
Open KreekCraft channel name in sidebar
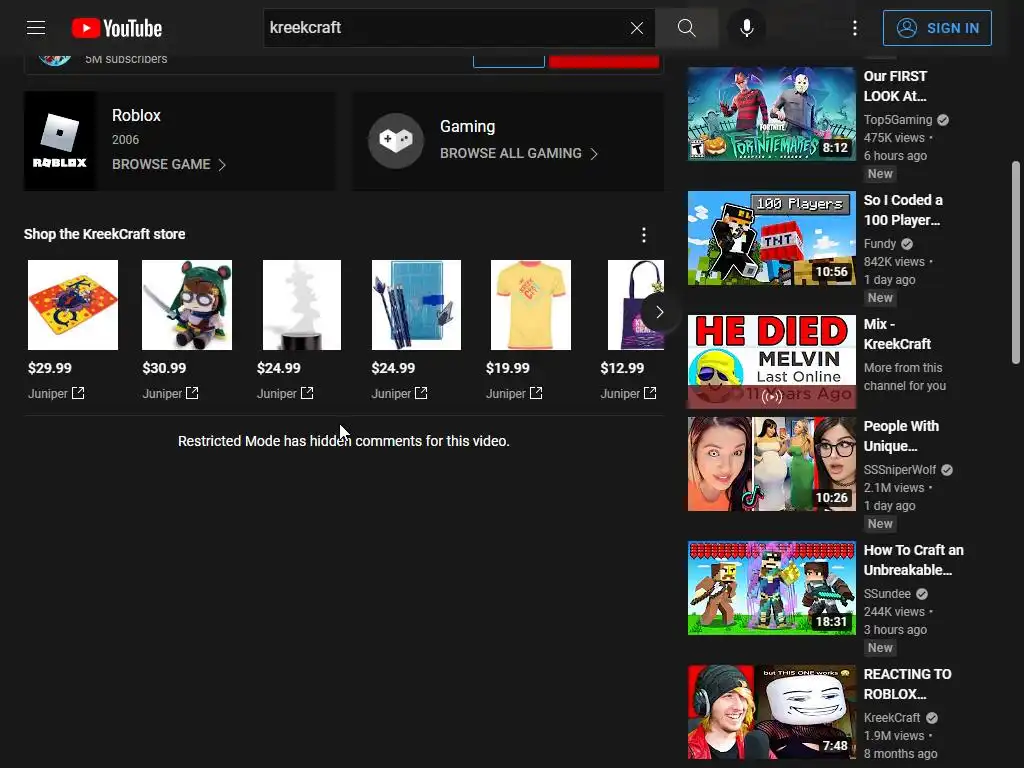pos(892,718)
